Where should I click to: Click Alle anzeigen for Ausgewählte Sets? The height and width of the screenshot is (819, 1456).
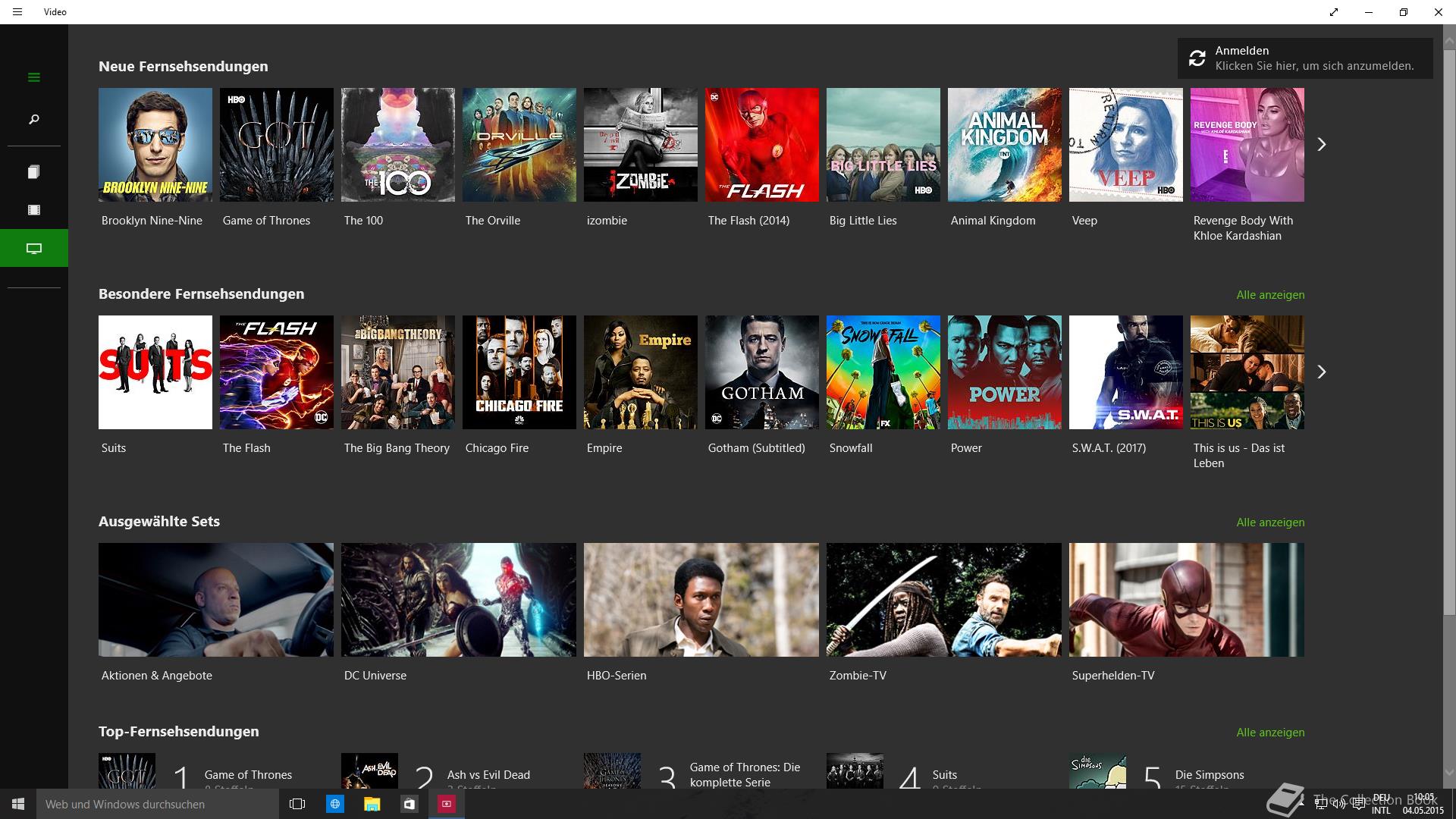(x=1270, y=522)
